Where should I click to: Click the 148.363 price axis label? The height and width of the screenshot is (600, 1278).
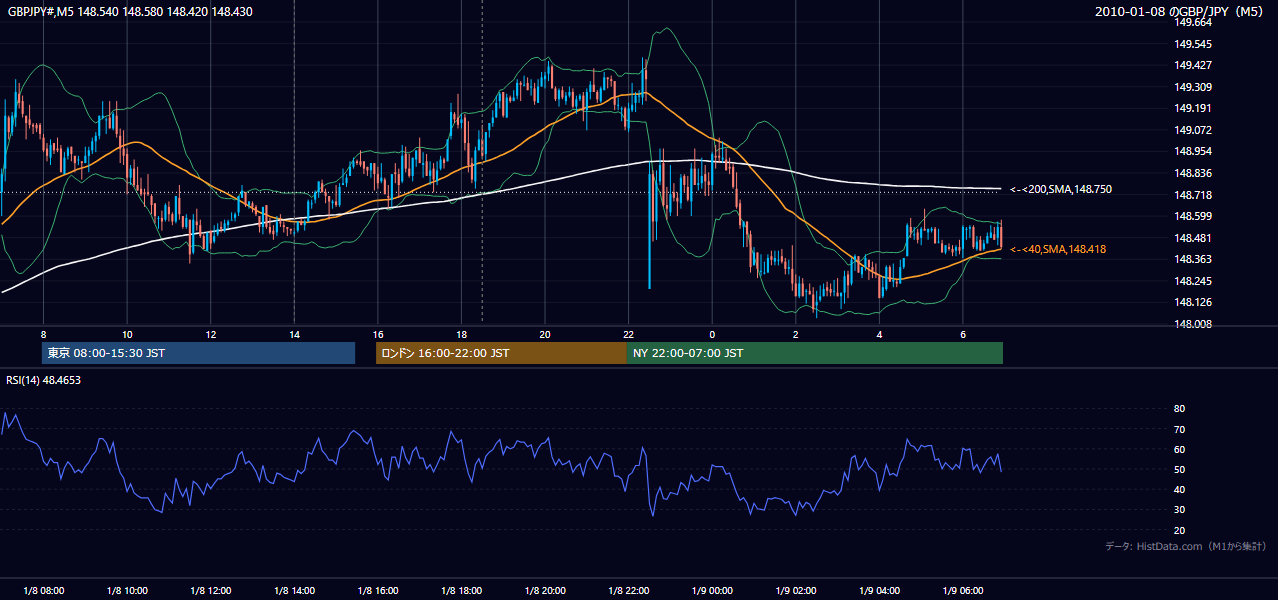pyautogui.click(x=1193, y=260)
